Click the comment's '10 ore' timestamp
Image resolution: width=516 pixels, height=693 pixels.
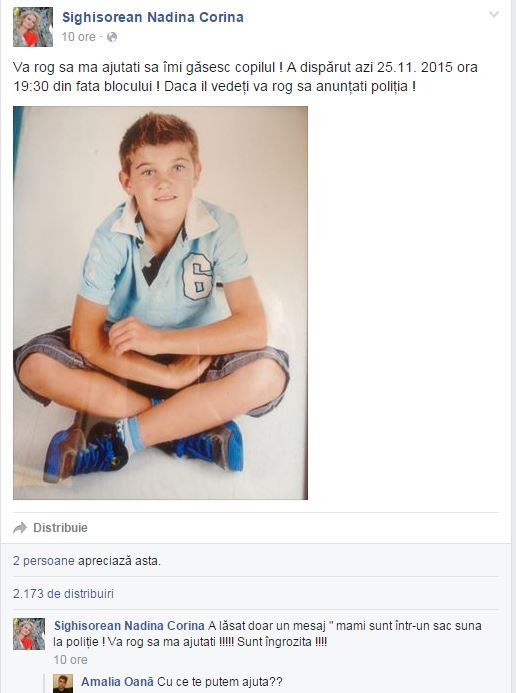click(x=70, y=660)
